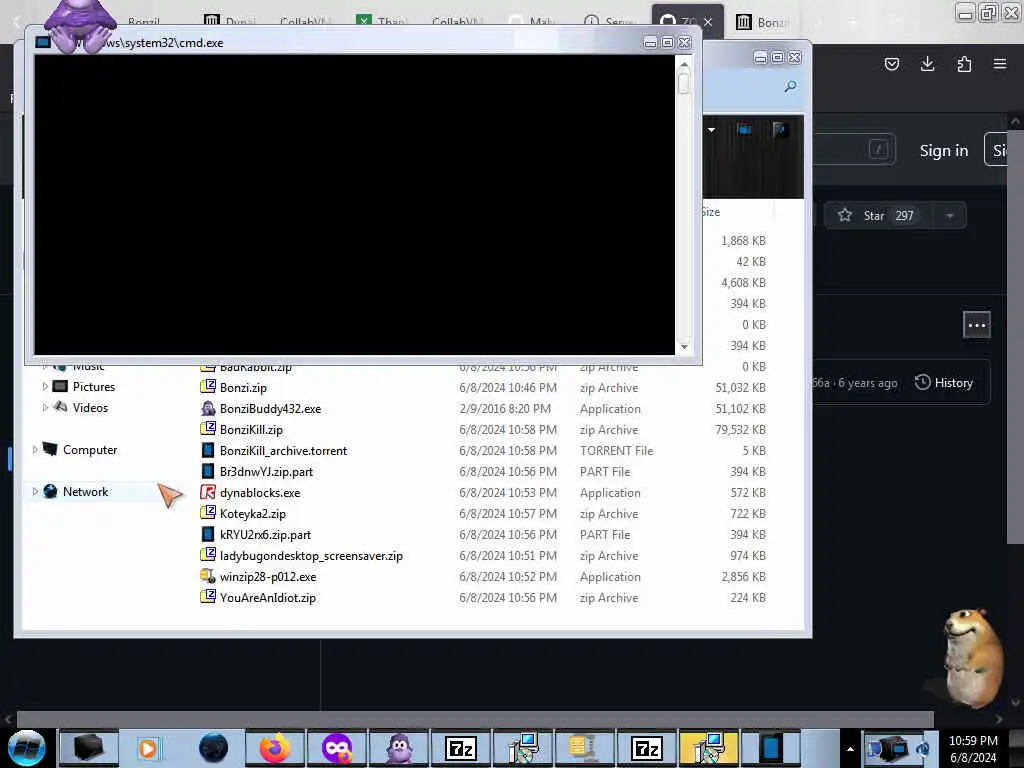Select the winzip28-p012.exe file name
The height and width of the screenshot is (768, 1024).
pos(268,577)
